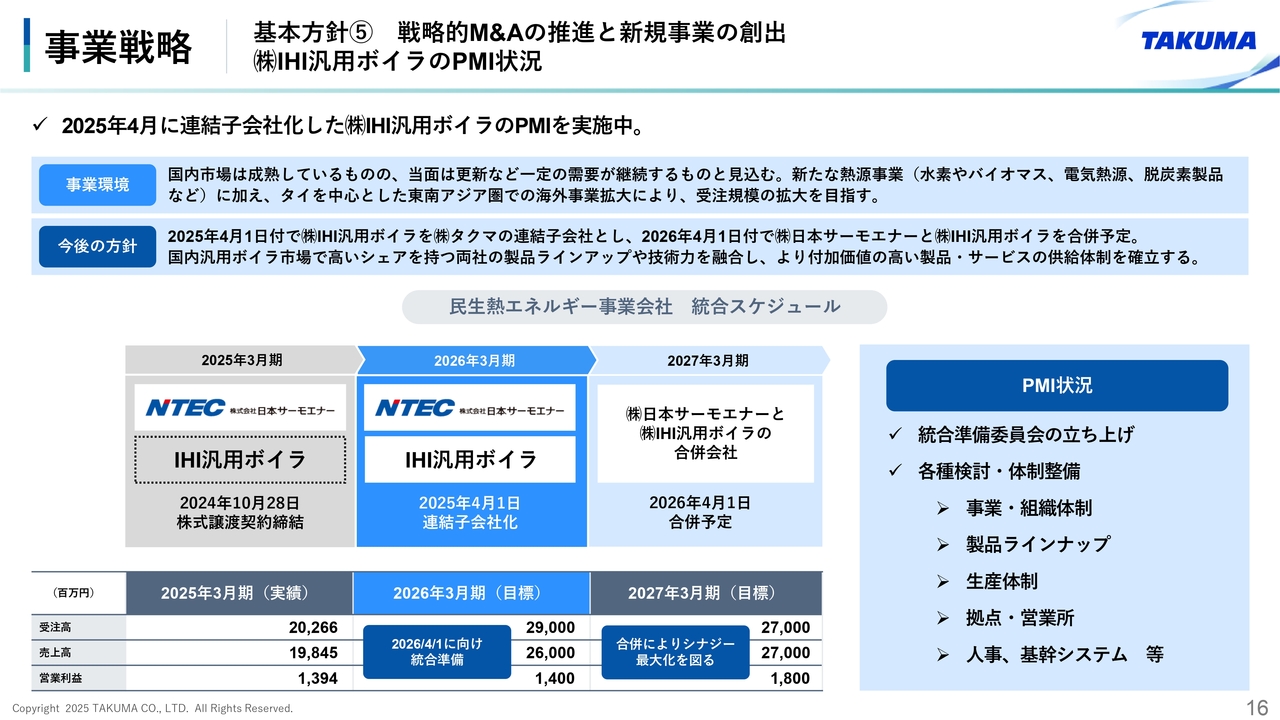The height and width of the screenshot is (720, 1280).
Task: Select the 2025年3月期 timeline chevron tab
Action: coord(240,360)
